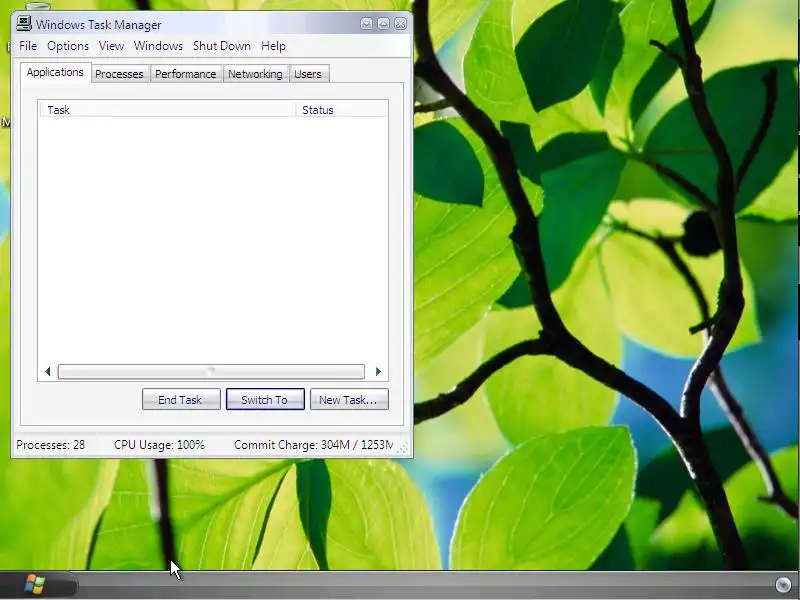Open the Windows menu
The height and width of the screenshot is (600, 800).
point(158,46)
